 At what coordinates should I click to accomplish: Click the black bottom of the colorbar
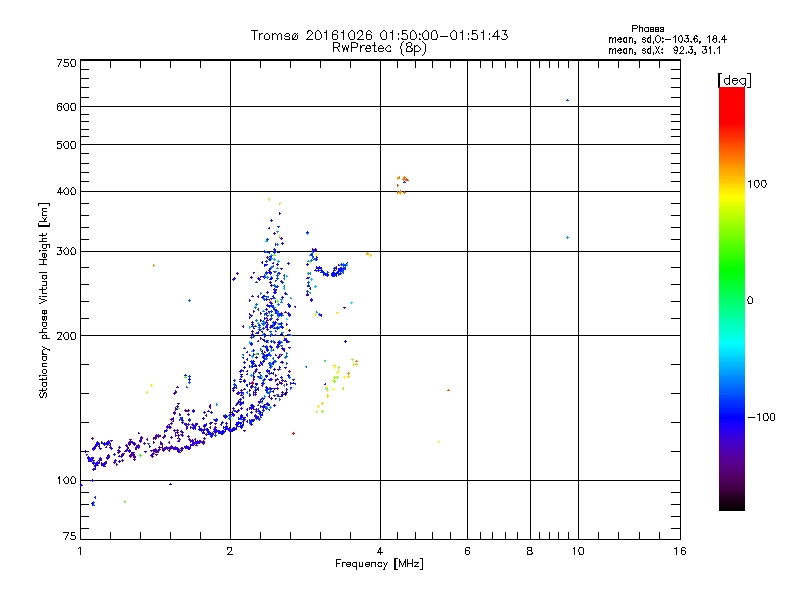[x=732, y=503]
